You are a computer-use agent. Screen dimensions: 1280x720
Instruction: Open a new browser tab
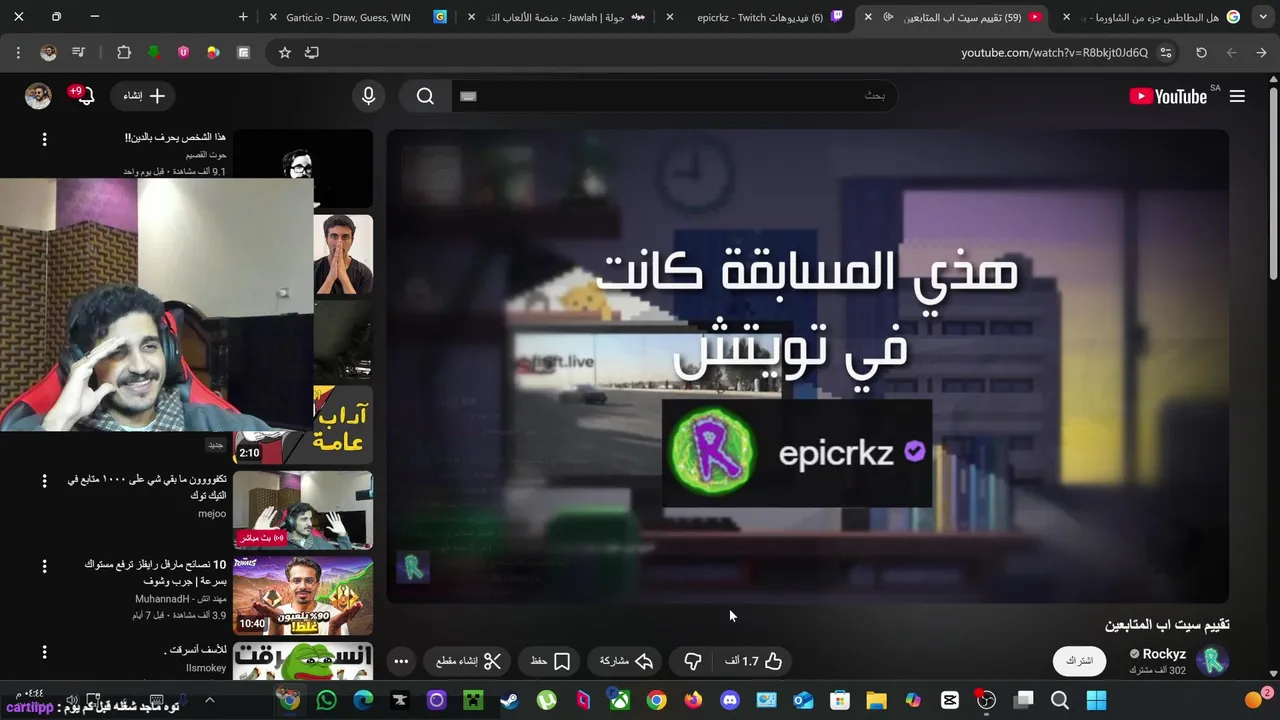tap(243, 17)
